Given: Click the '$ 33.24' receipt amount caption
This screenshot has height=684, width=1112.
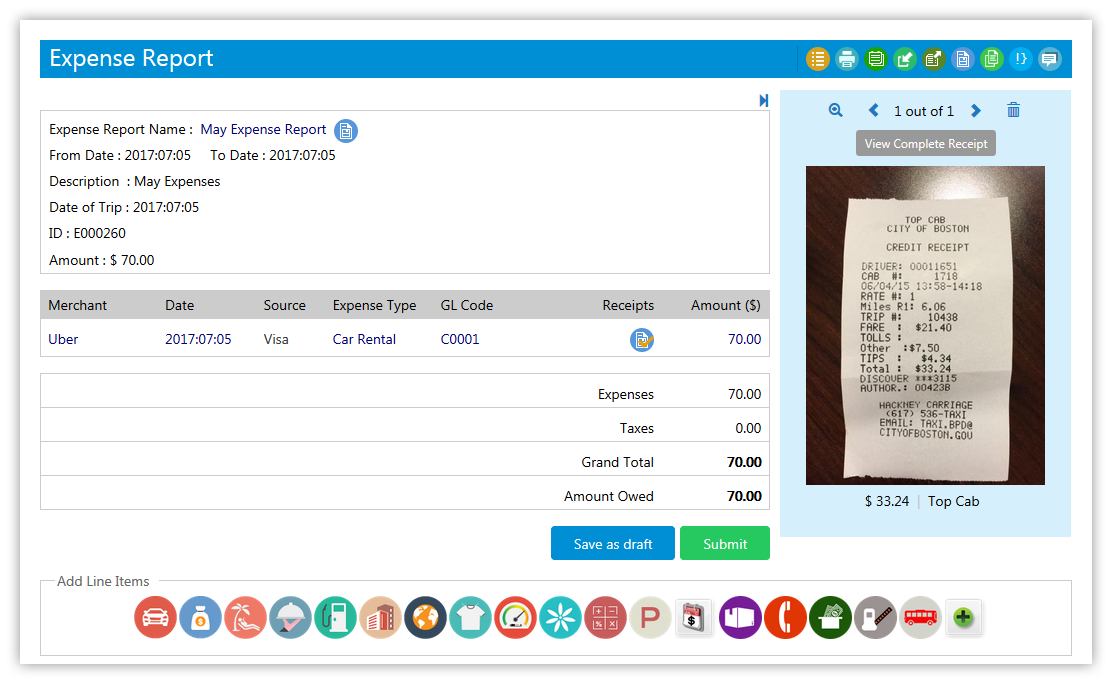Looking at the screenshot, I should [886, 501].
